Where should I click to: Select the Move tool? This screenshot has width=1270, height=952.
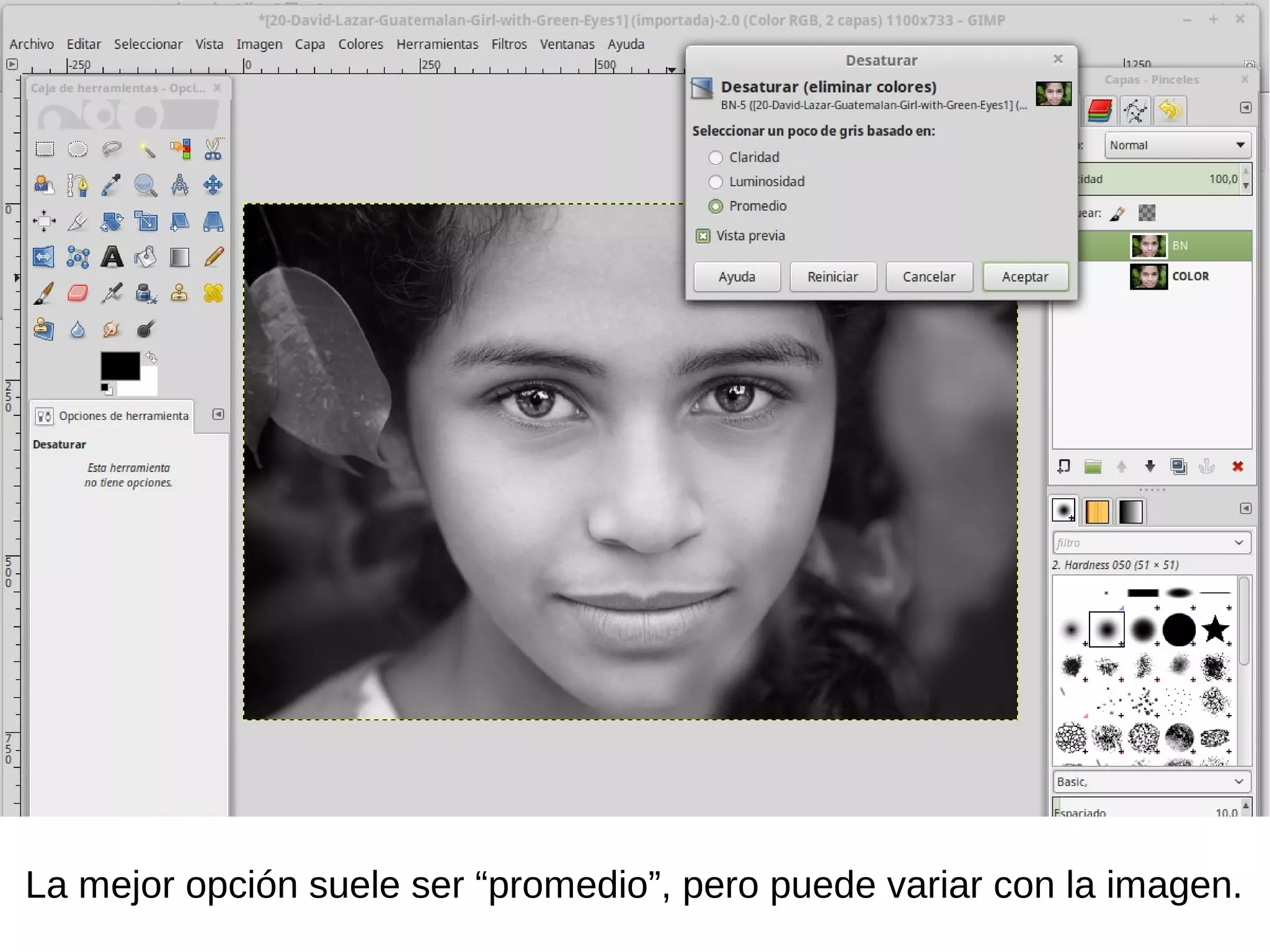pyautogui.click(x=213, y=185)
